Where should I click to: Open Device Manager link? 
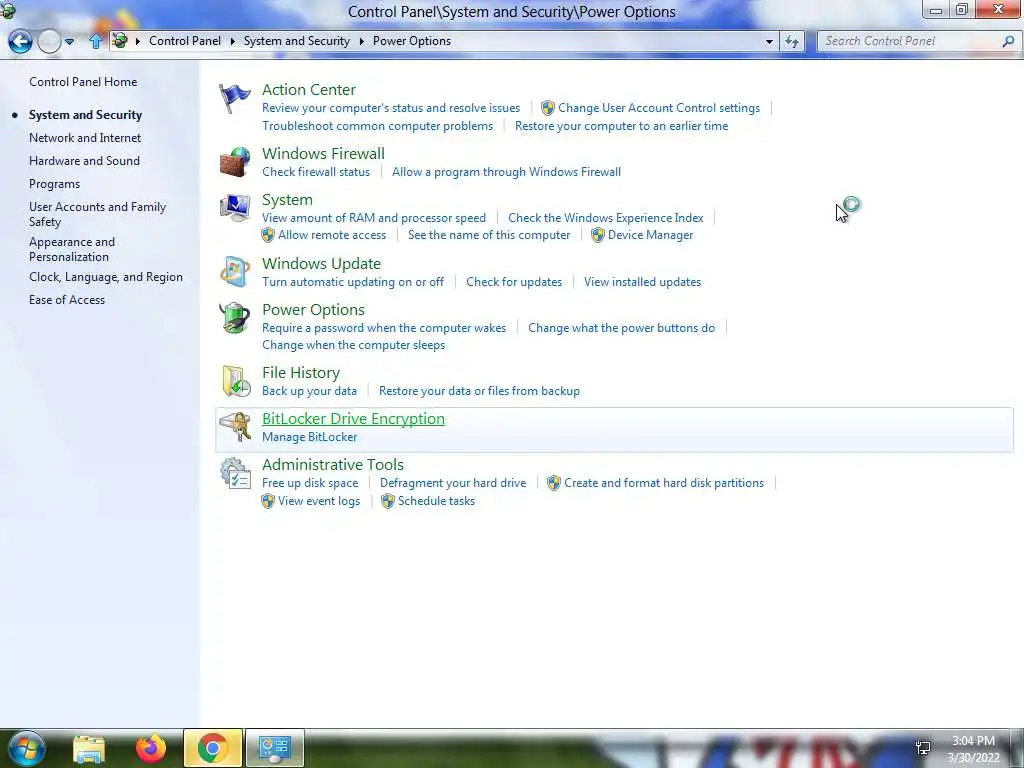650,235
